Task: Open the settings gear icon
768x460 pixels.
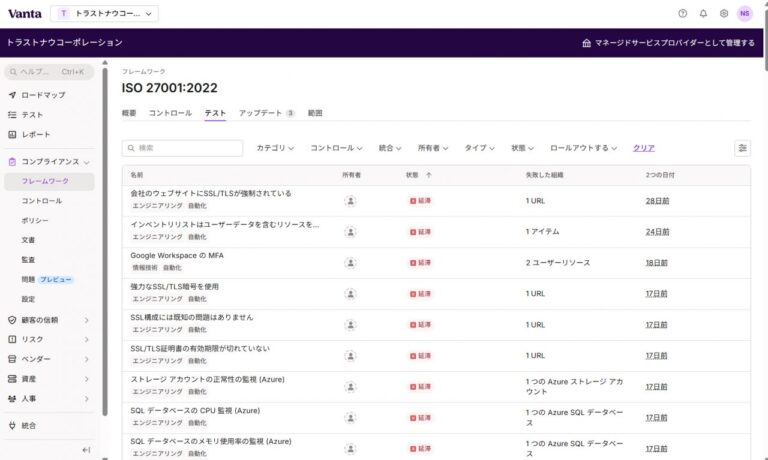Action: [723, 14]
